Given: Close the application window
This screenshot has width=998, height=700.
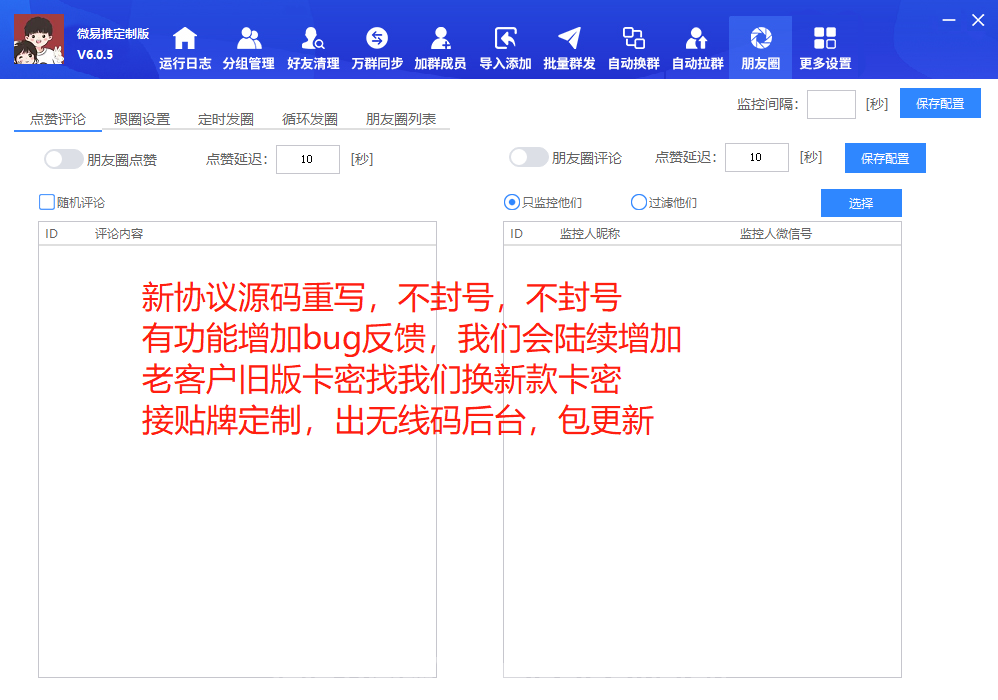Looking at the screenshot, I should [x=978, y=20].
